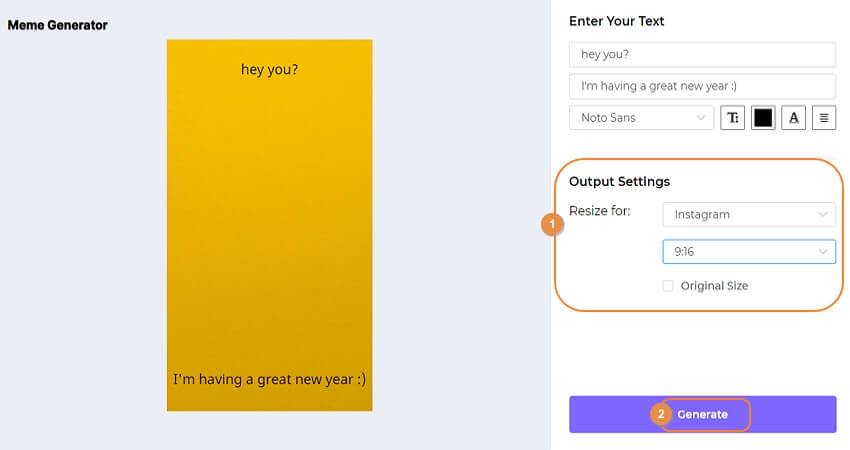Screen dimensions: 850x450
Task: Click the orange step 2 badge
Action: tap(661, 414)
